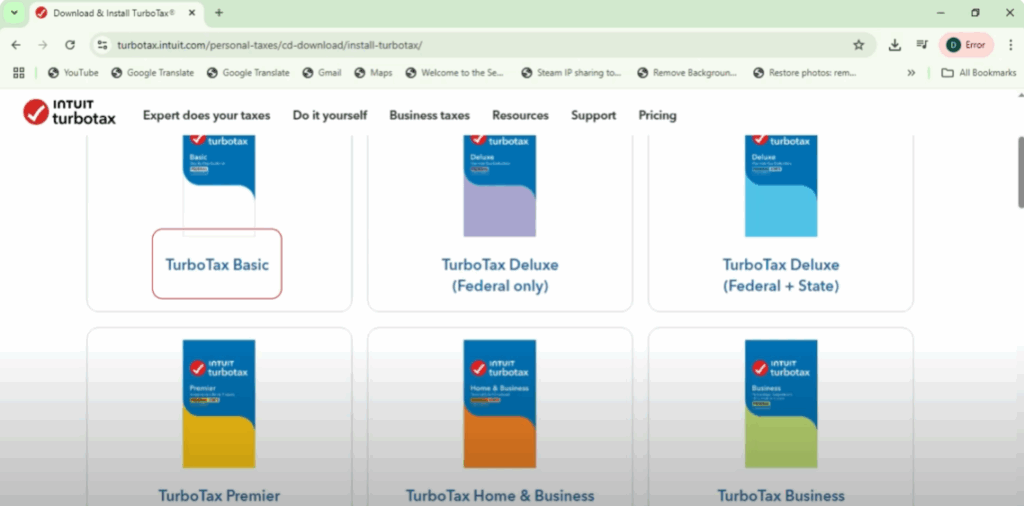Viewport: 1024px width, 506px height.
Task: Open the Remove Background bookmark
Action: click(x=687, y=72)
